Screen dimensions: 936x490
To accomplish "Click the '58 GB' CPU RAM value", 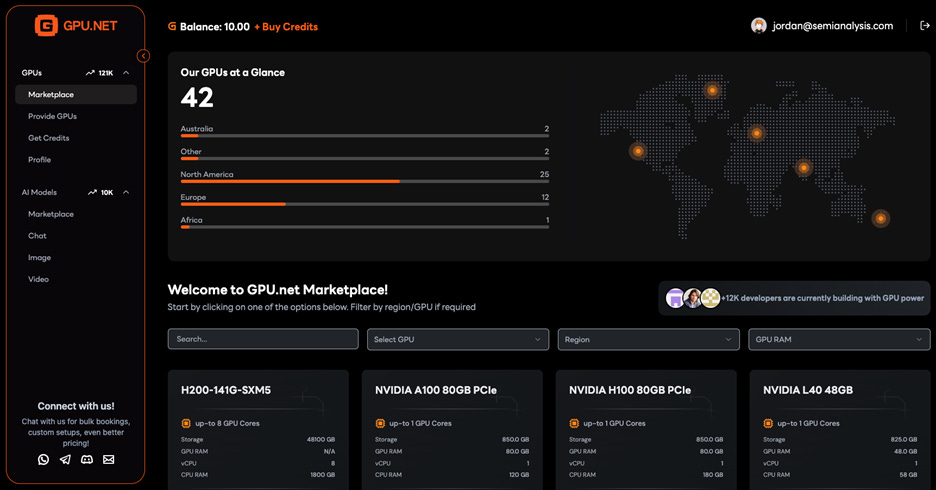I will coord(909,474).
